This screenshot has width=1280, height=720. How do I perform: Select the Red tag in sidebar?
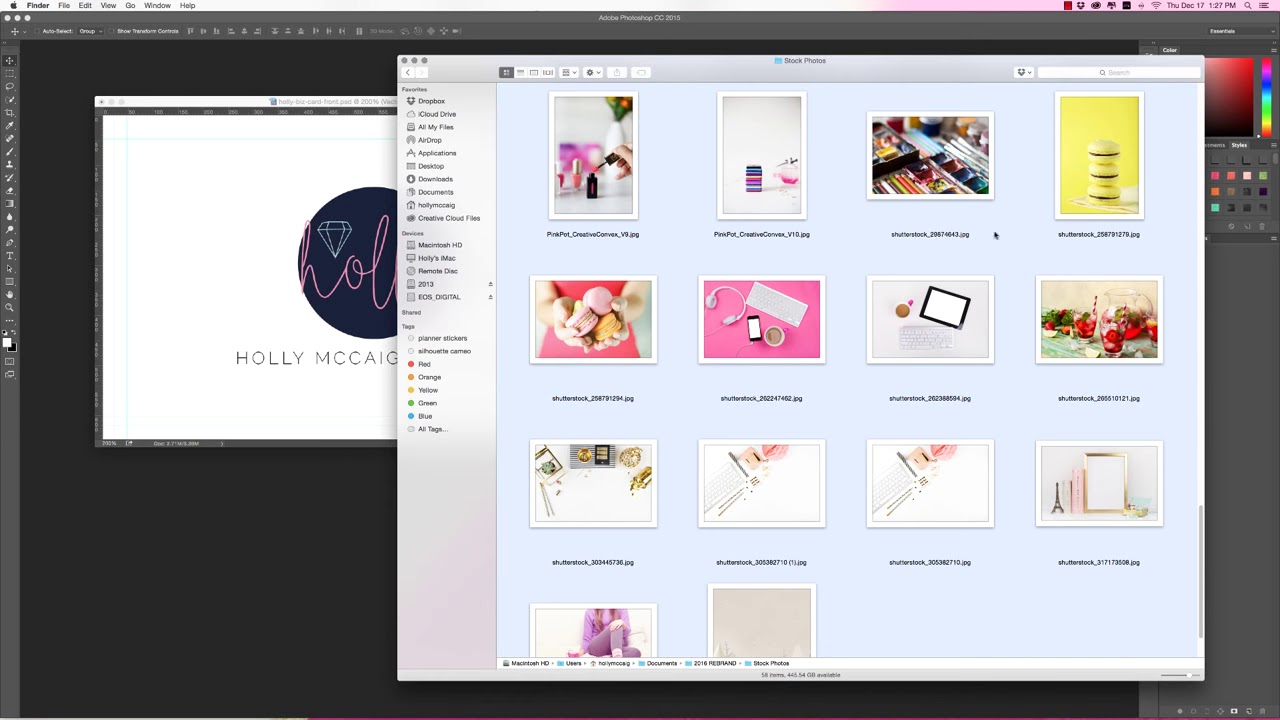point(424,364)
